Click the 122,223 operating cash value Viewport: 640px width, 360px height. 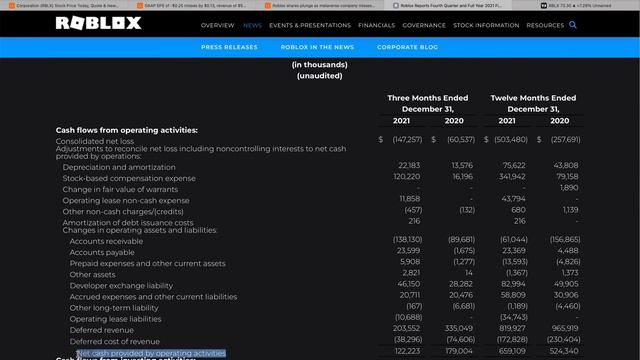pyautogui.click(x=407, y=351)
